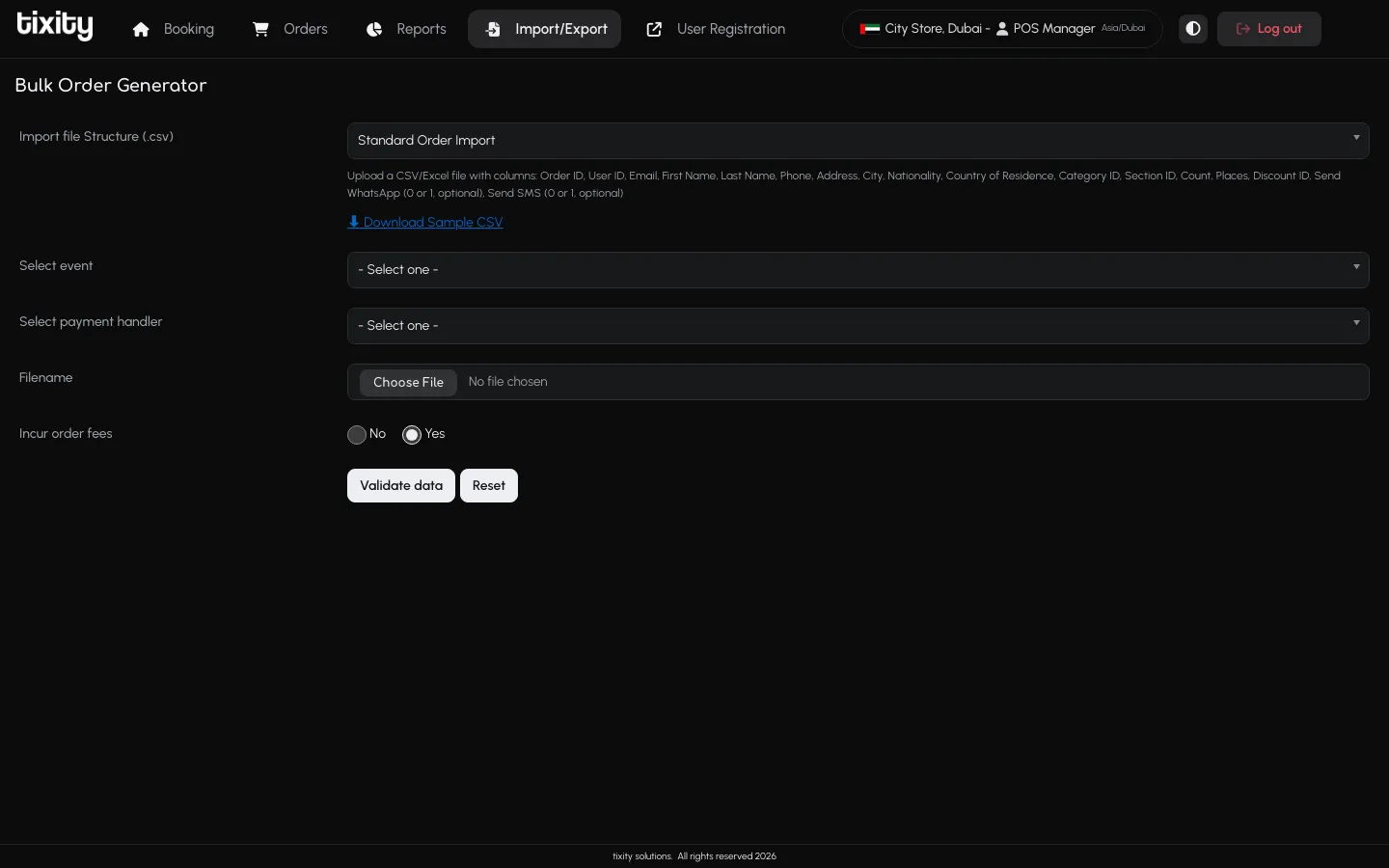The image size is (1389, 868).
Task: Download the Sample CSV link
Action: [425, 222]
